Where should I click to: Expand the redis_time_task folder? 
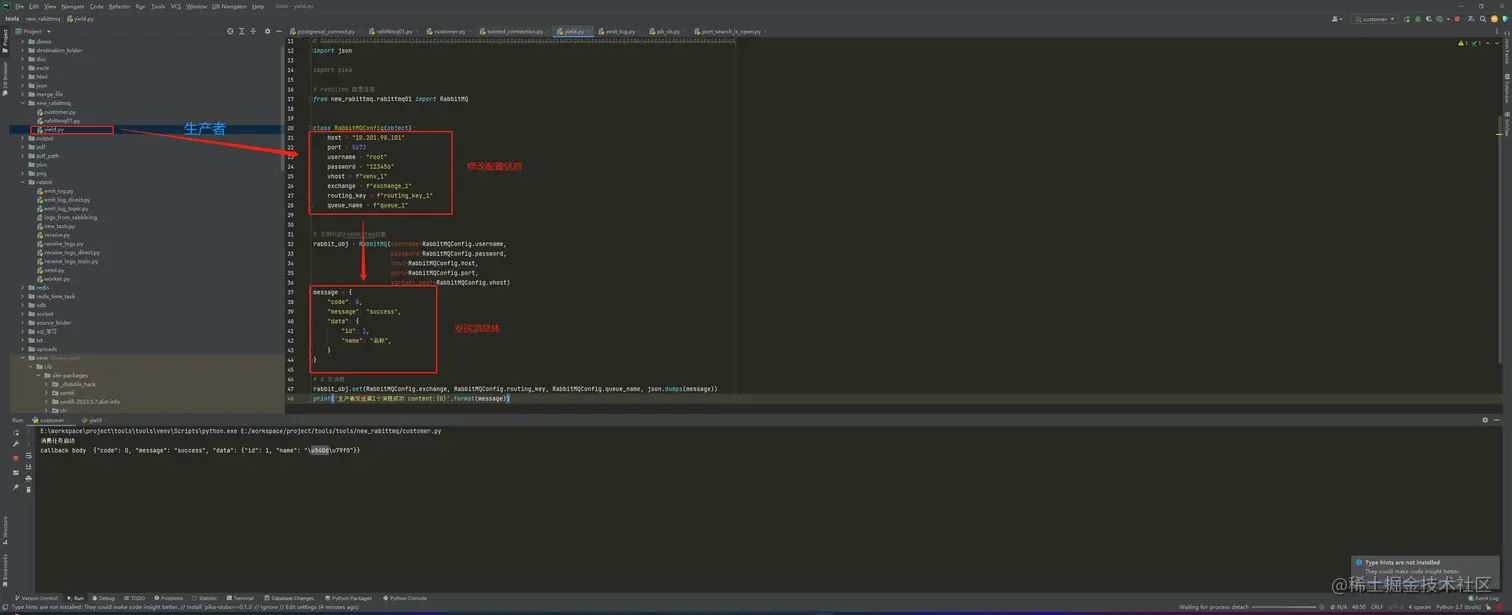pyautogui.click(x=23, y=296)
